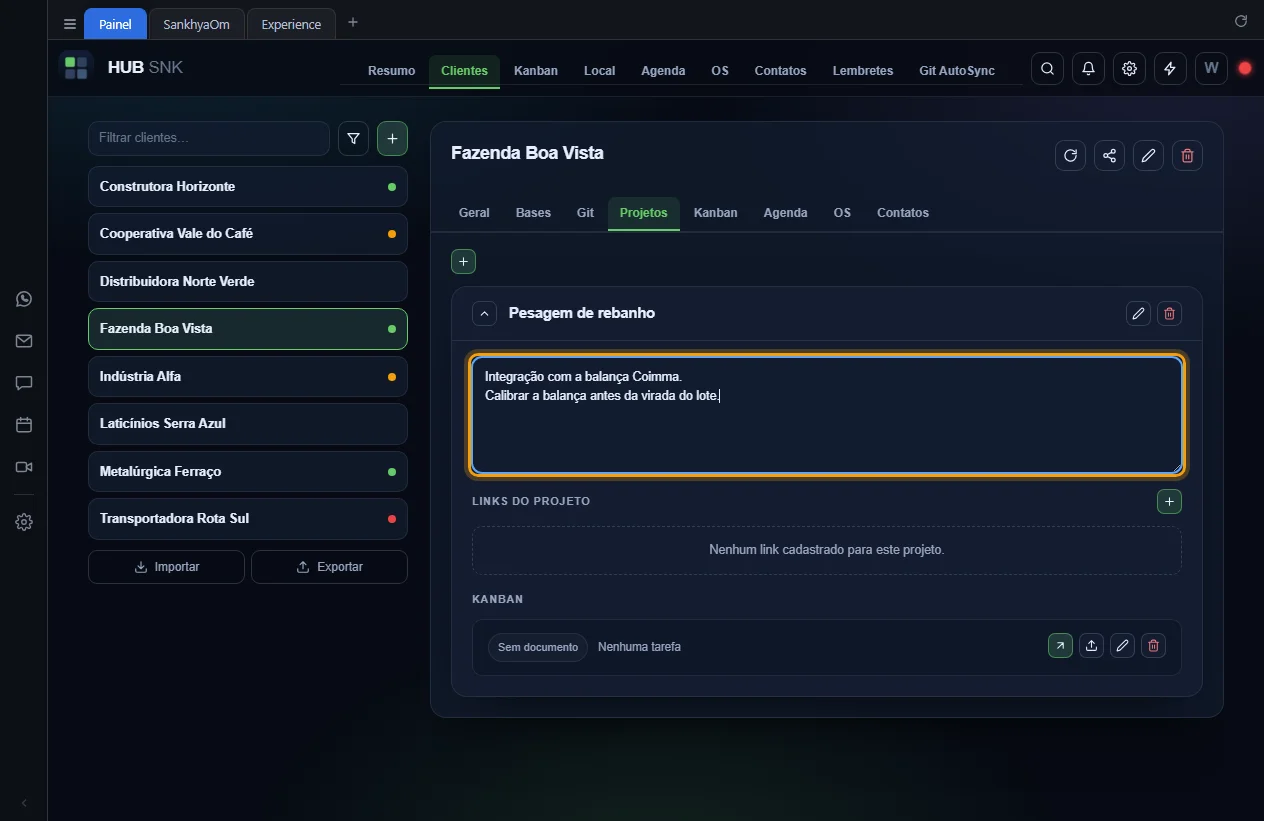1264x821 pixels.
Task: Open sidebar settings gear icon
Action: click(x=24, y=522)
